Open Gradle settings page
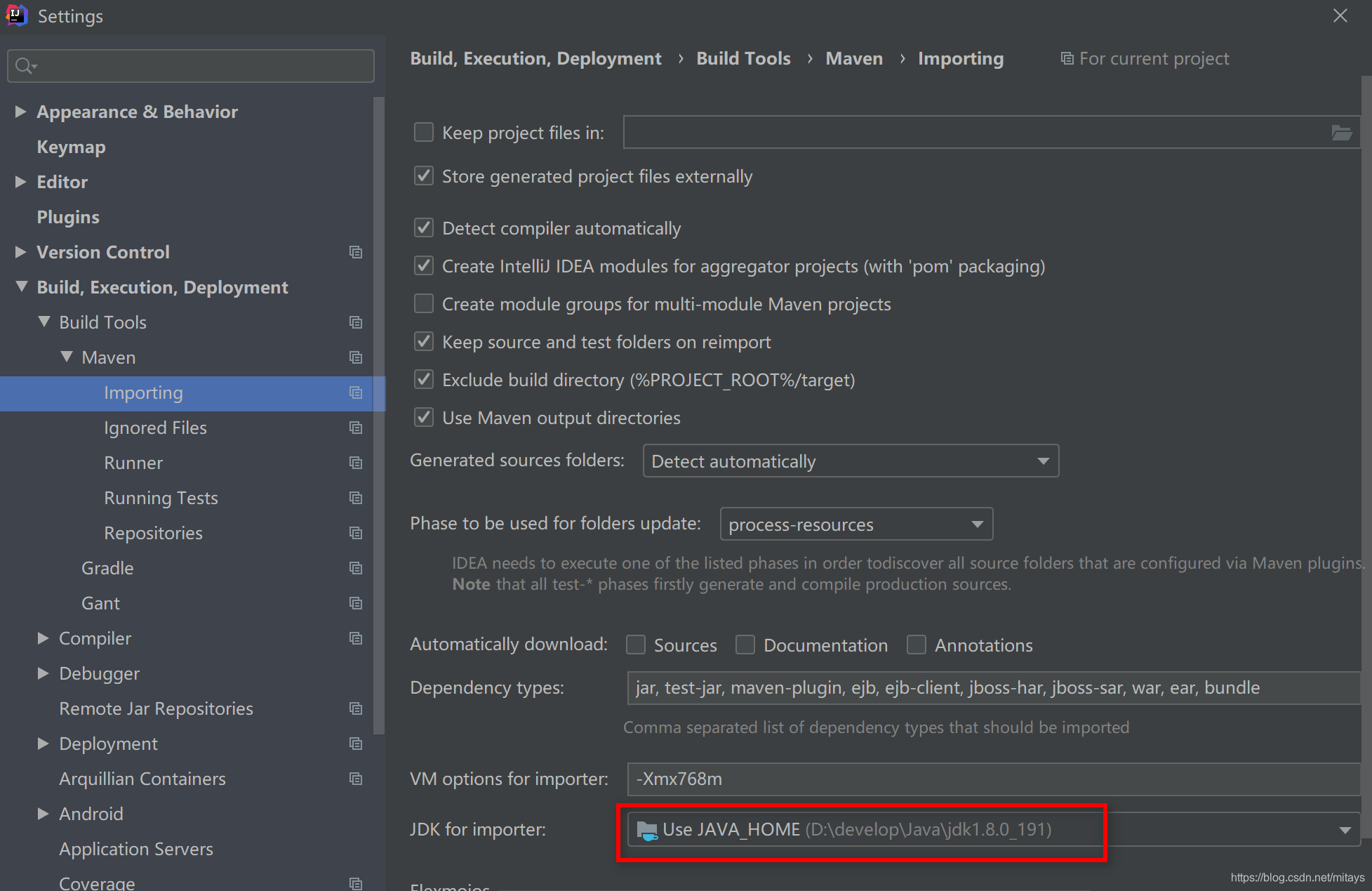This screenshot has height=891, width=1372. (107, 568)
